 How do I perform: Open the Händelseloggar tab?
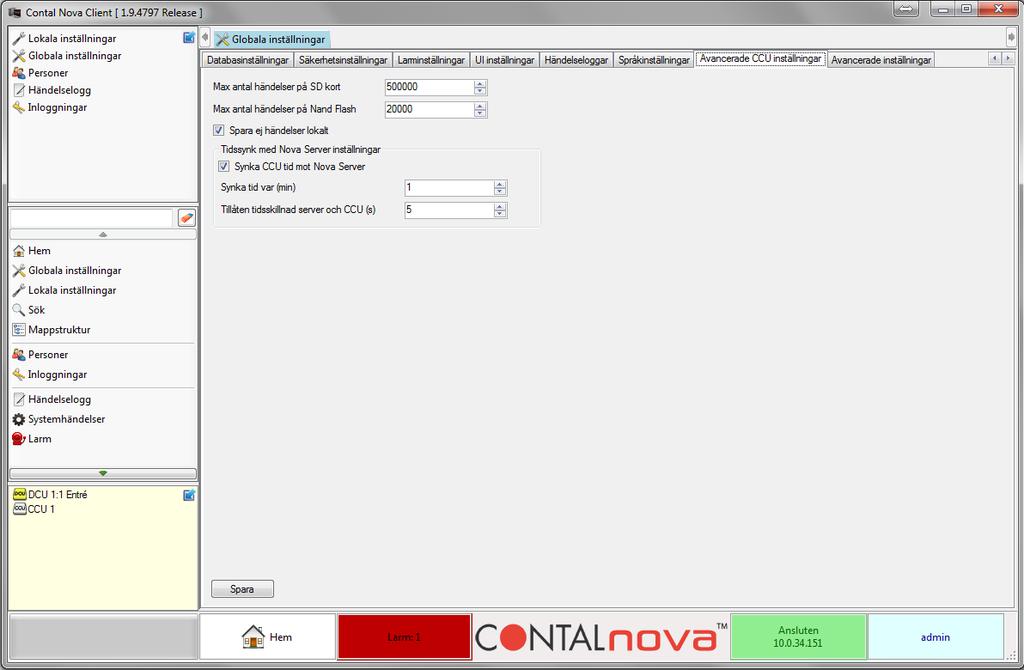click(576, 60)
